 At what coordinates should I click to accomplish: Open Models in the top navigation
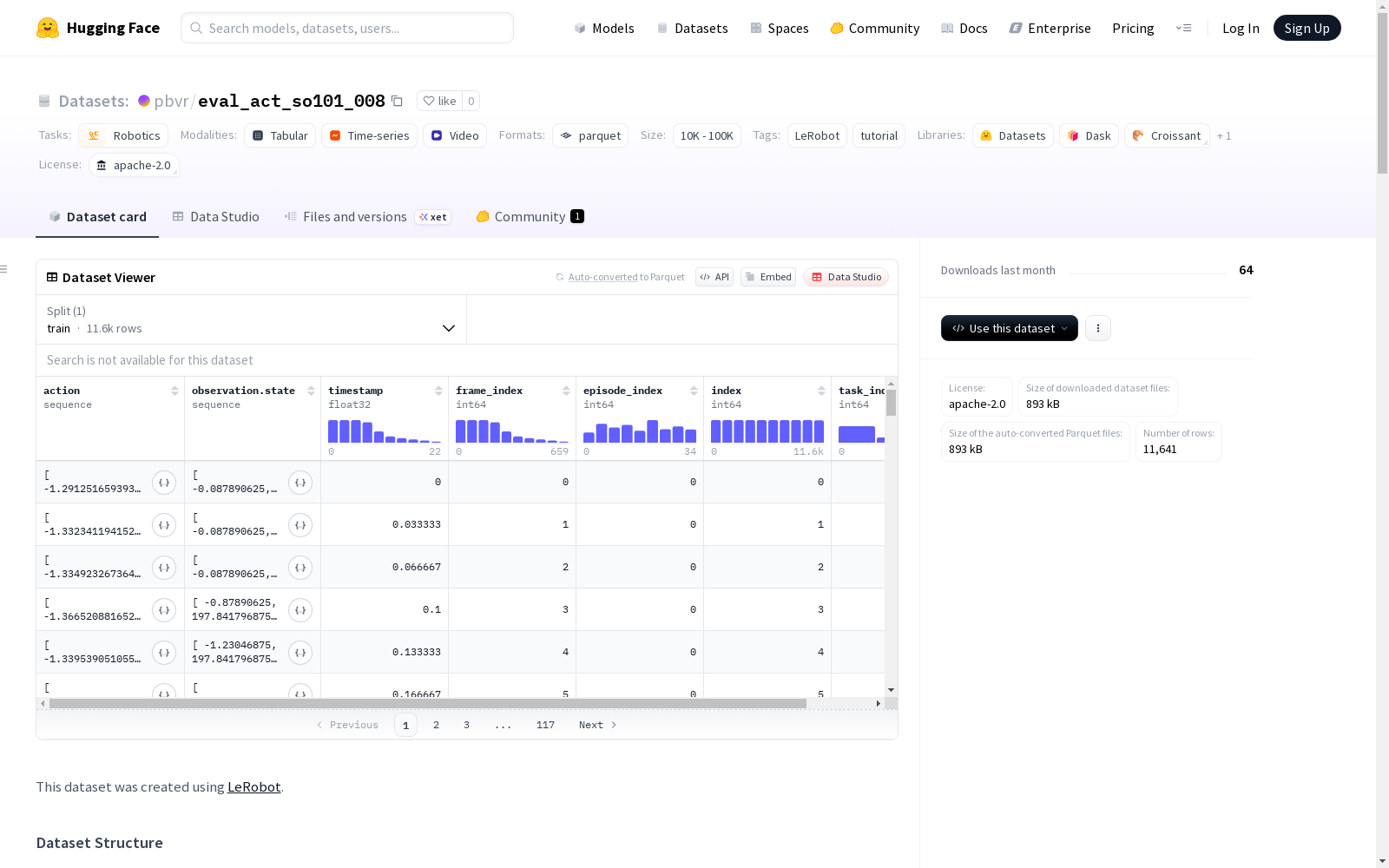click(x=604, y=28)
